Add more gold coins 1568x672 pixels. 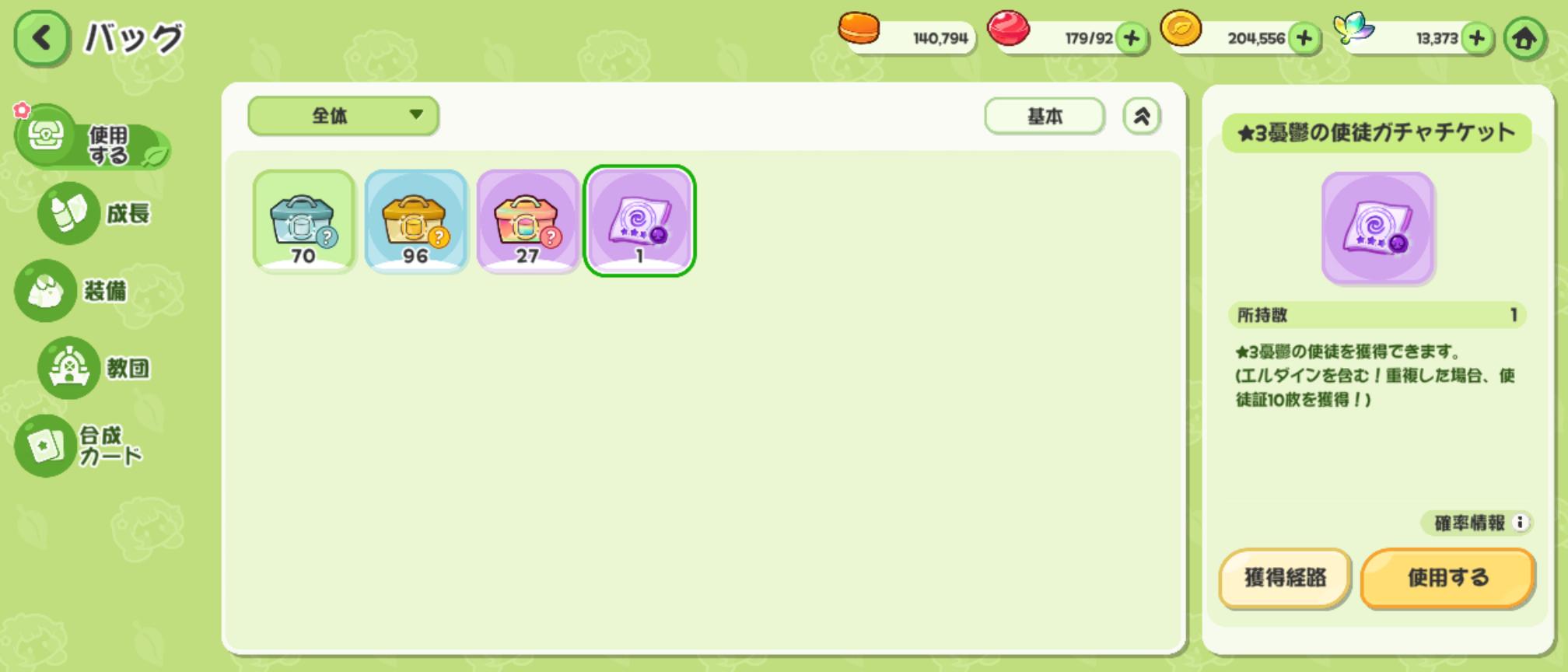click(1304, 38)
